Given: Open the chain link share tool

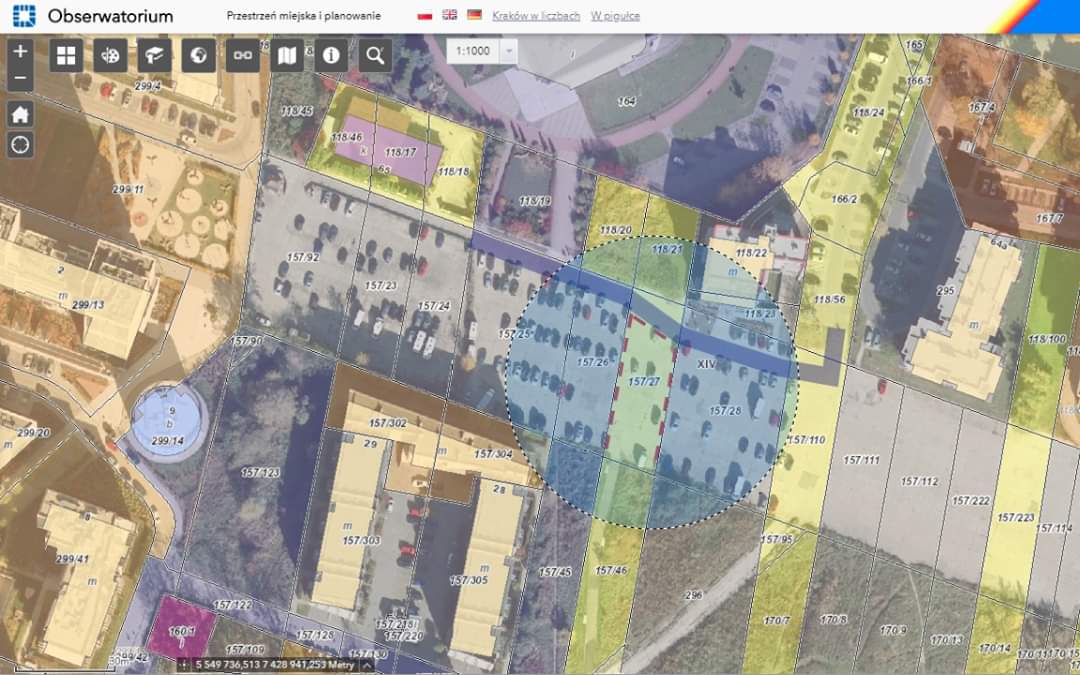Looking at the screenshot, I should point(242,56).
